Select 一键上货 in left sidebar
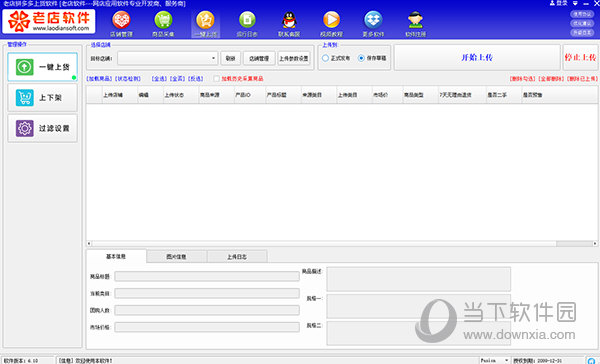This screenshot has height=364, width=600. pos(42,67)
